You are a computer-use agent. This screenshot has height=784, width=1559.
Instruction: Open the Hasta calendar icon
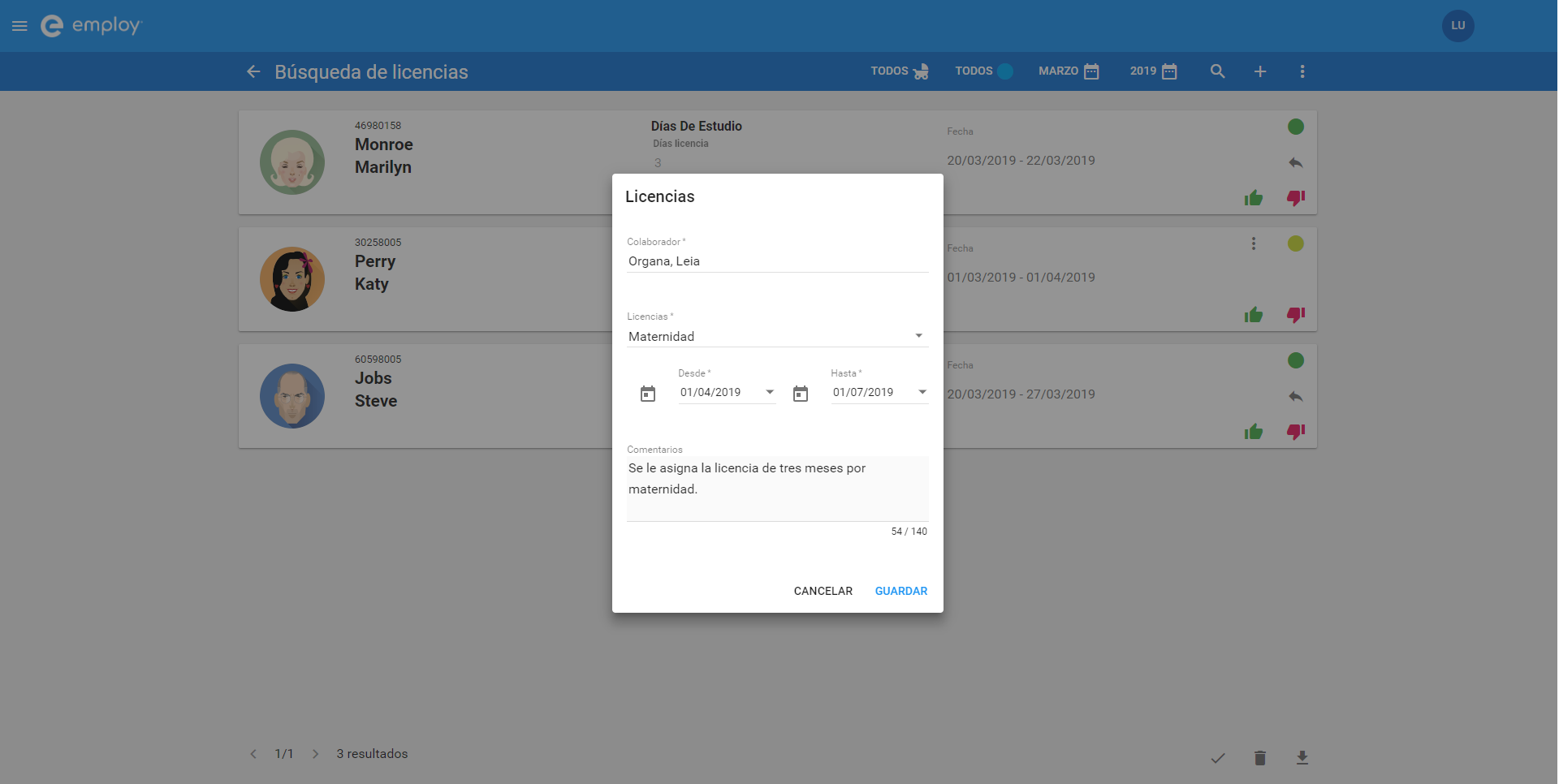click(801, 394)
